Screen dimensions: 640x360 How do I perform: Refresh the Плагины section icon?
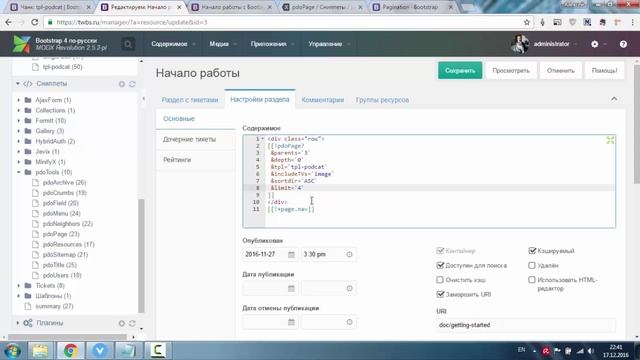point(132,323)
